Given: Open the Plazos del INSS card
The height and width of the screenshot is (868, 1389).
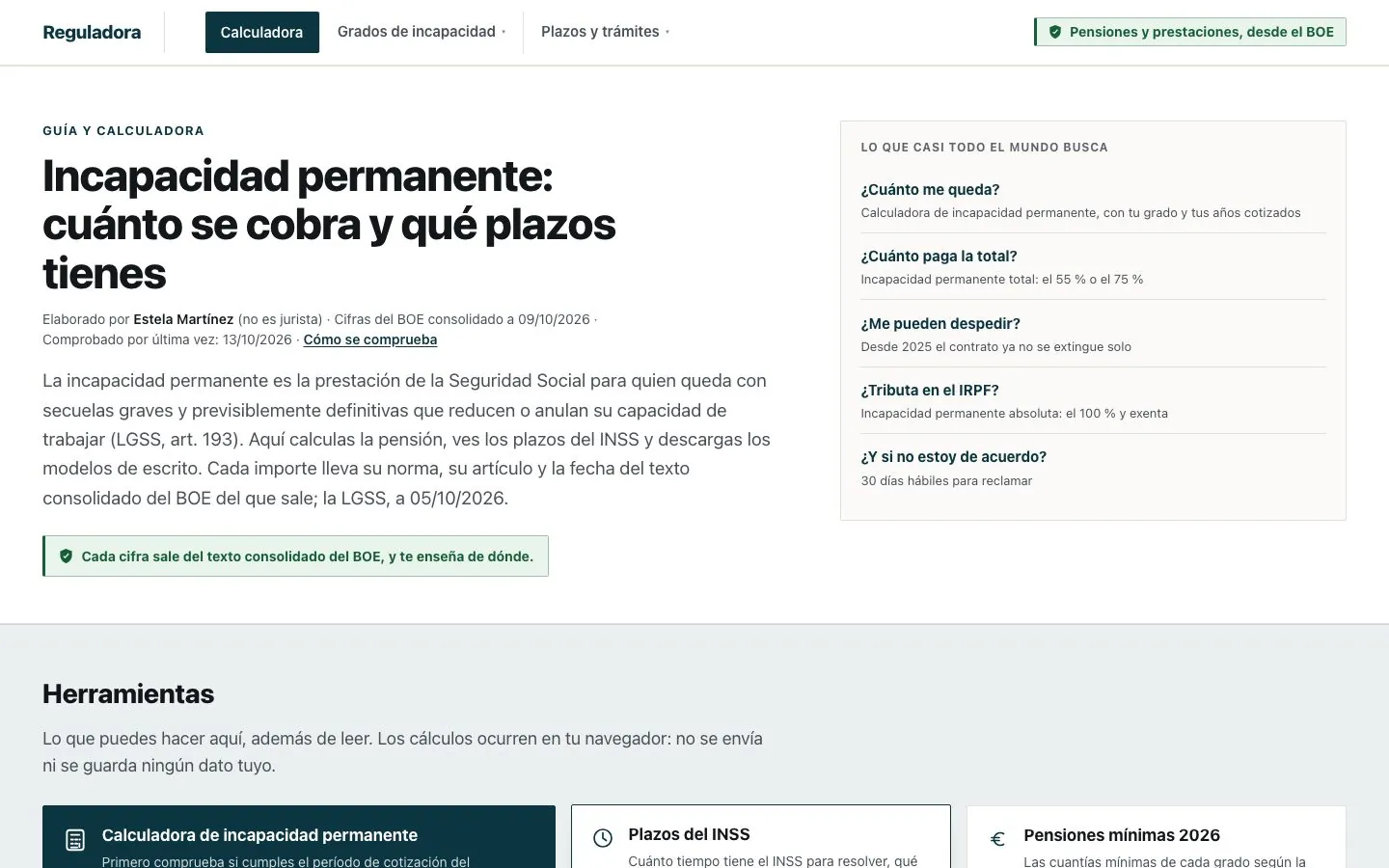Looking at the screenshot, I should click(x=761, y=837).
